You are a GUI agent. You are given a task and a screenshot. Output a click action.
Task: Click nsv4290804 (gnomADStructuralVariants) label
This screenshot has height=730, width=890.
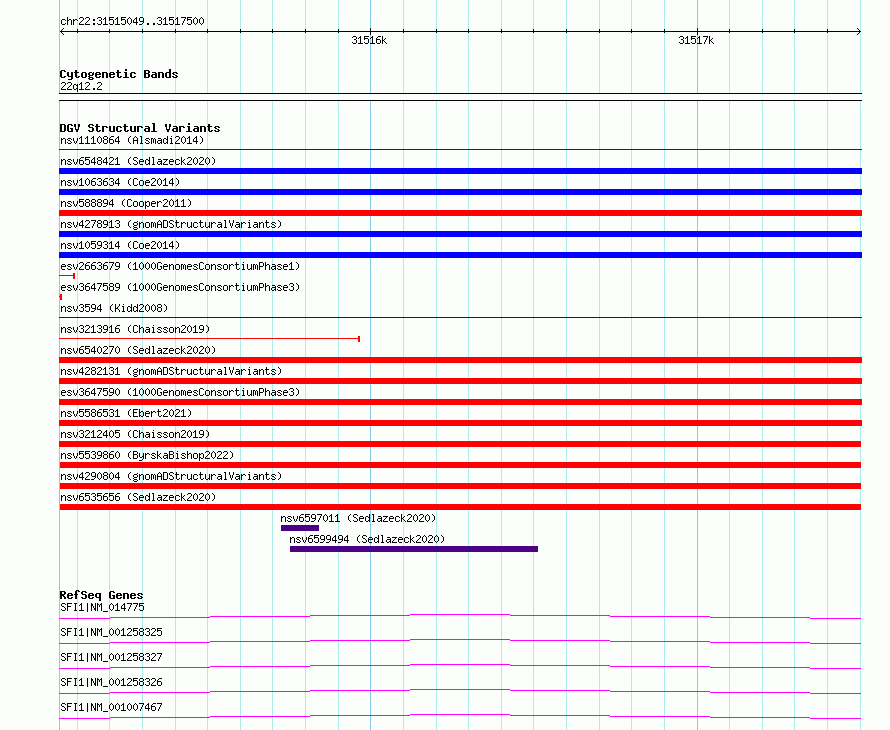click(171, 476)
